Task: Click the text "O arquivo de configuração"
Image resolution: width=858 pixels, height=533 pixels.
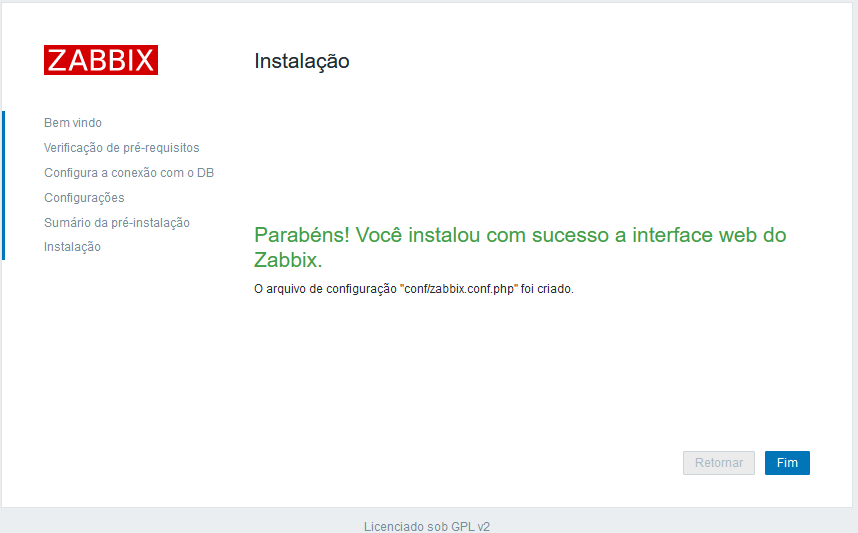Action: 325,289
